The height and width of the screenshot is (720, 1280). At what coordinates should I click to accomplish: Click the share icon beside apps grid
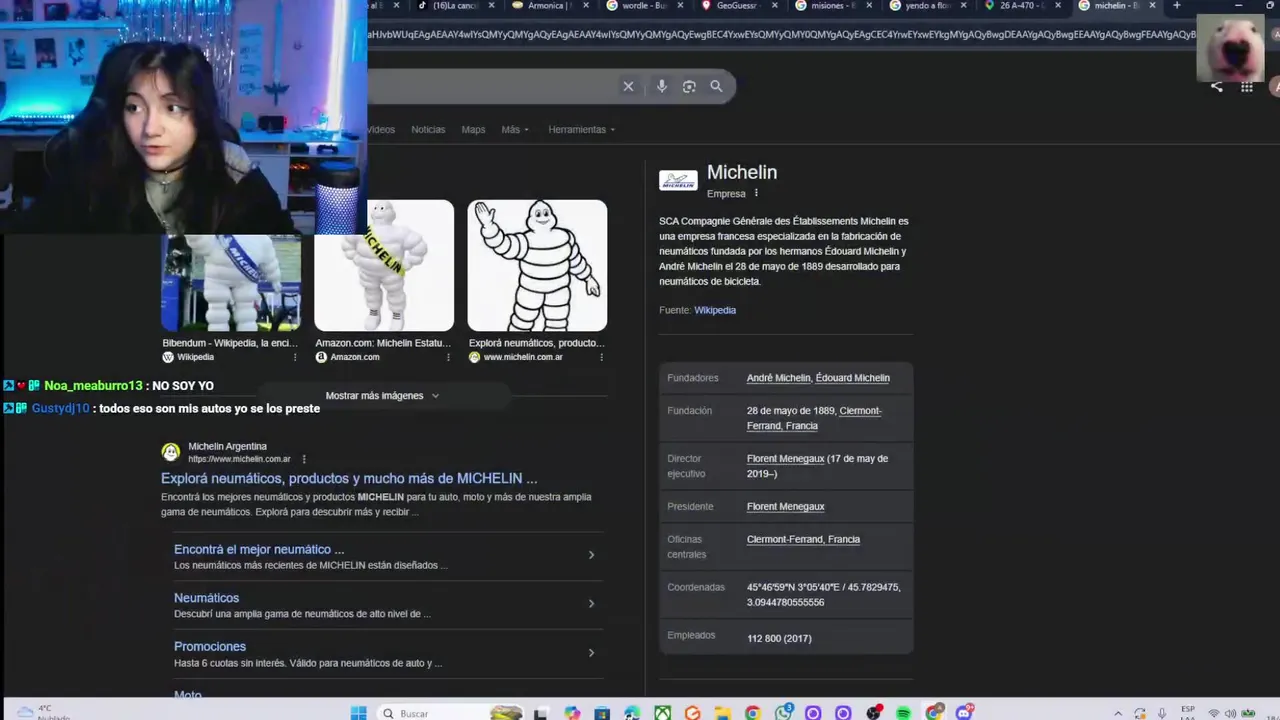[x=1216, y=87]
